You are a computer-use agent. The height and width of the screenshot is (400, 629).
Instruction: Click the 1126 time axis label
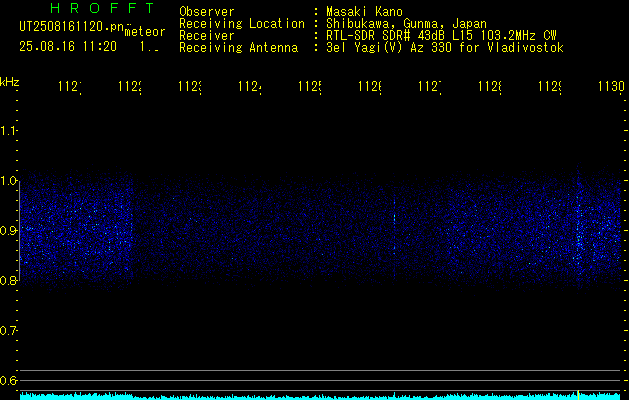[369, 87]
